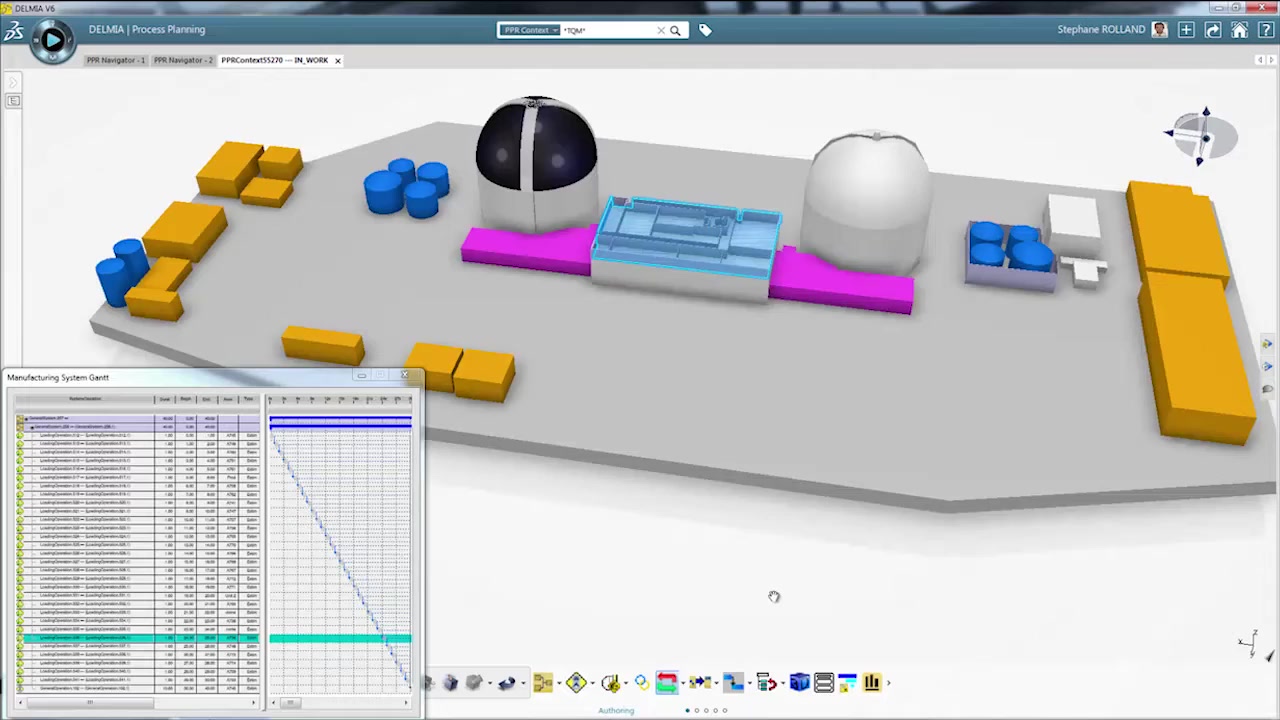Open Stephane ROLLAND profile picture
Image resolution: width=1280 pixels, height=720 pixels.
point(1159,30)
